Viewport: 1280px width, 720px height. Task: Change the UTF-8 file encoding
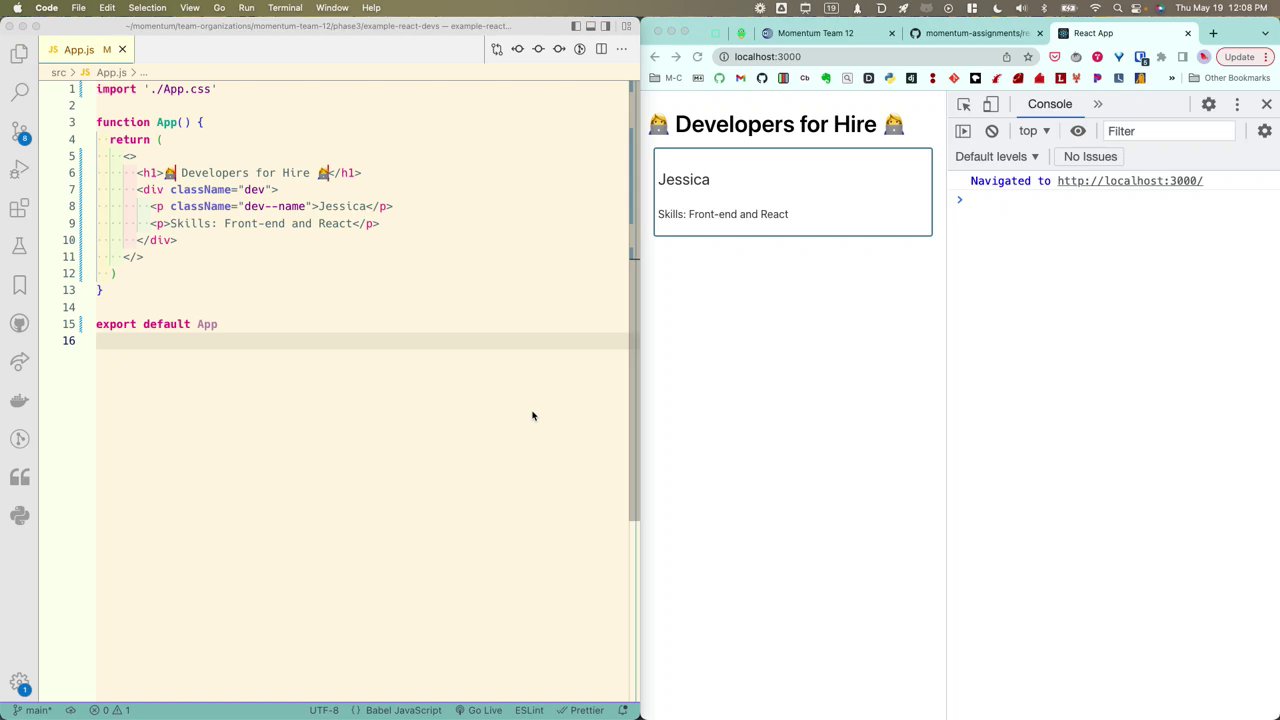tap(324, 710)
